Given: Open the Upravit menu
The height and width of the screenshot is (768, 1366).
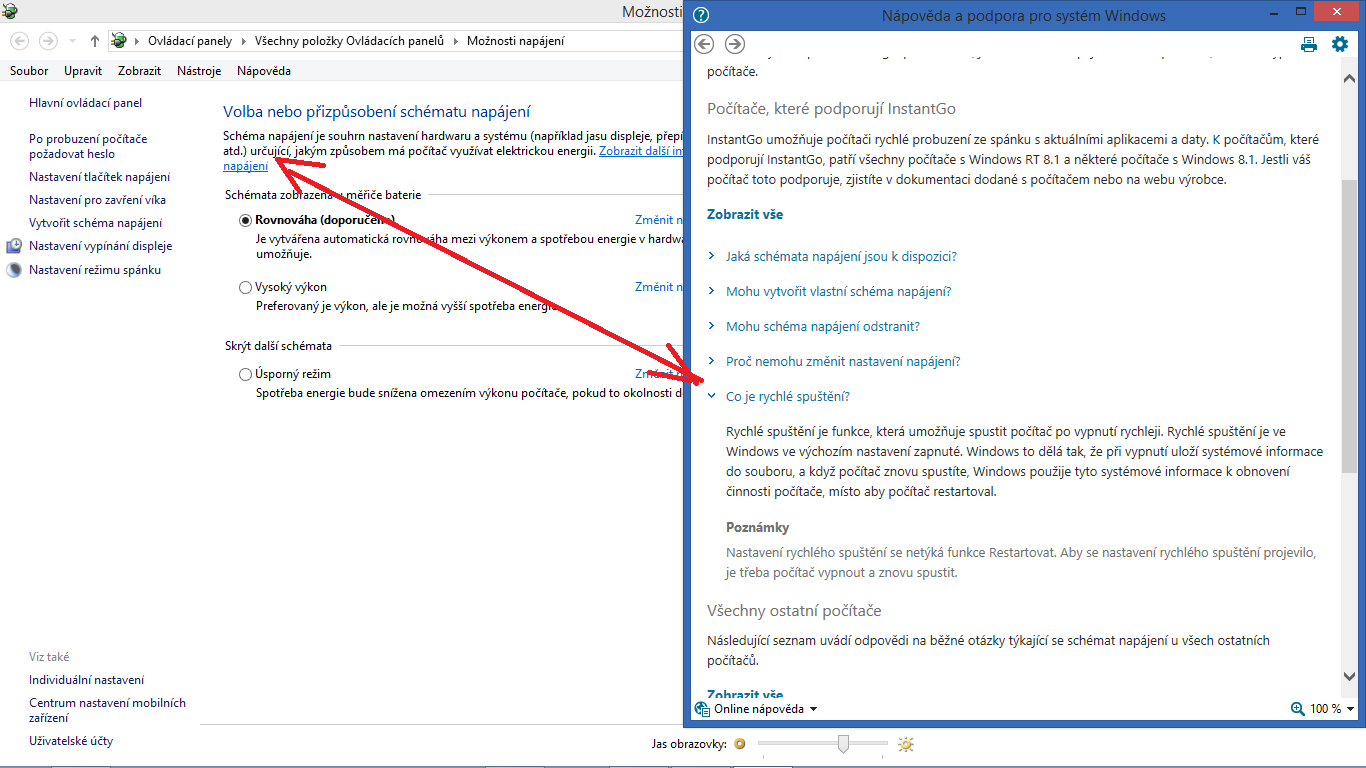Looking at the screenshot, I should [83, 71].
